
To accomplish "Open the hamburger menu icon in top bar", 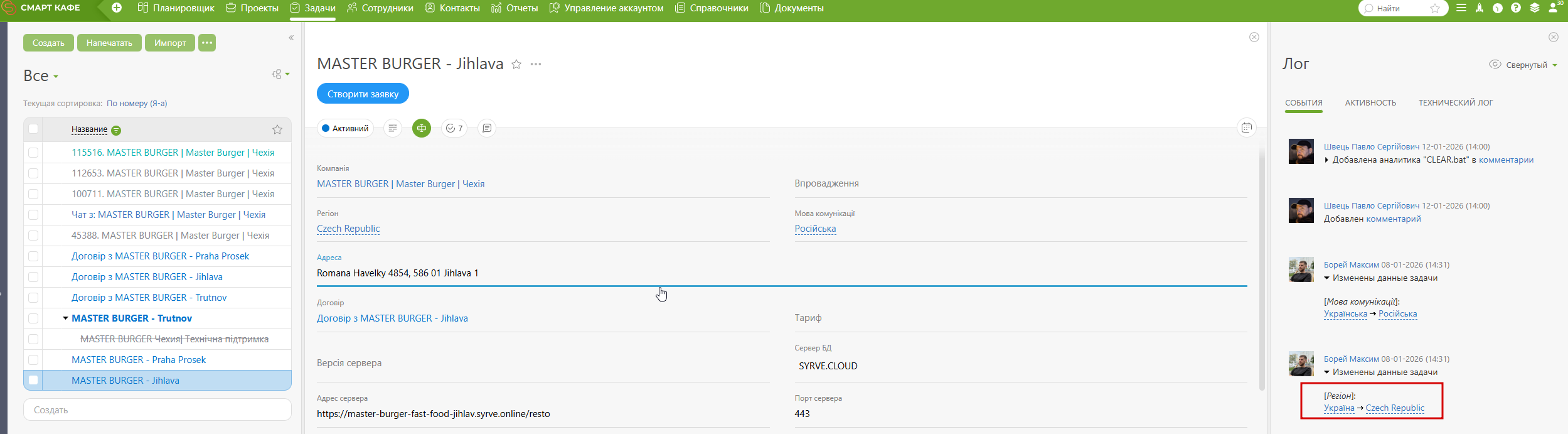I will point(1461,8).
